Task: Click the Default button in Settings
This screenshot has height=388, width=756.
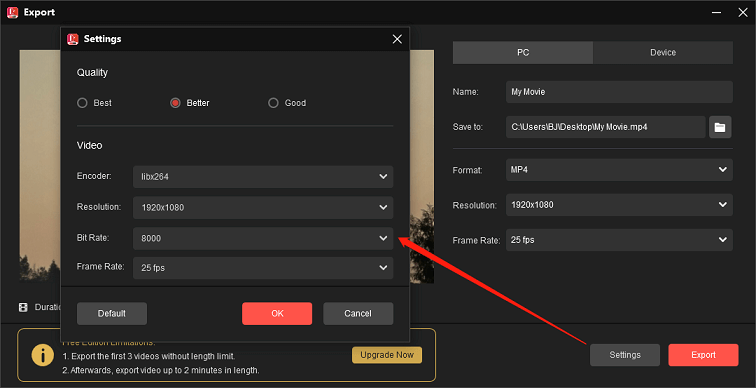Action: [112, 313]
